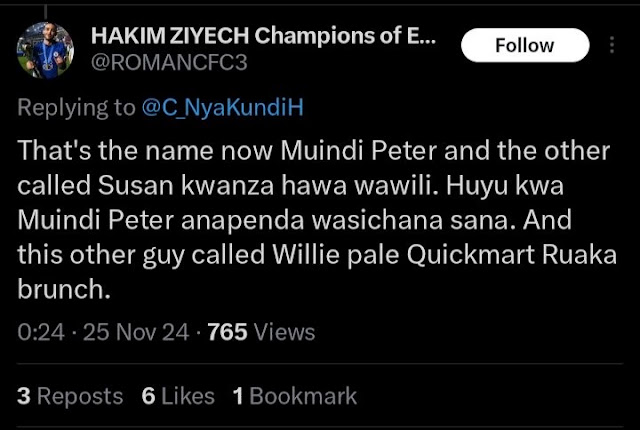Image resolution: width=640 pixels, height=430 pixels.
Task: Click the truncated 'Champions of E...' name text
Action: pos(346,36)
